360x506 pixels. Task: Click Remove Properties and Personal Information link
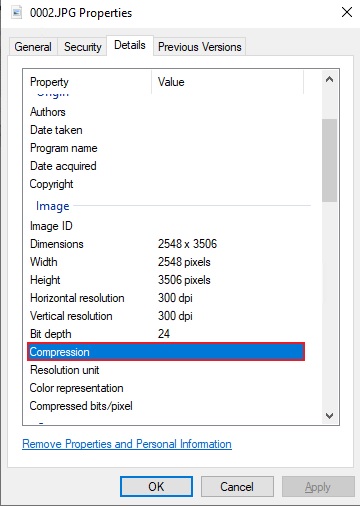tap(127, 444)
